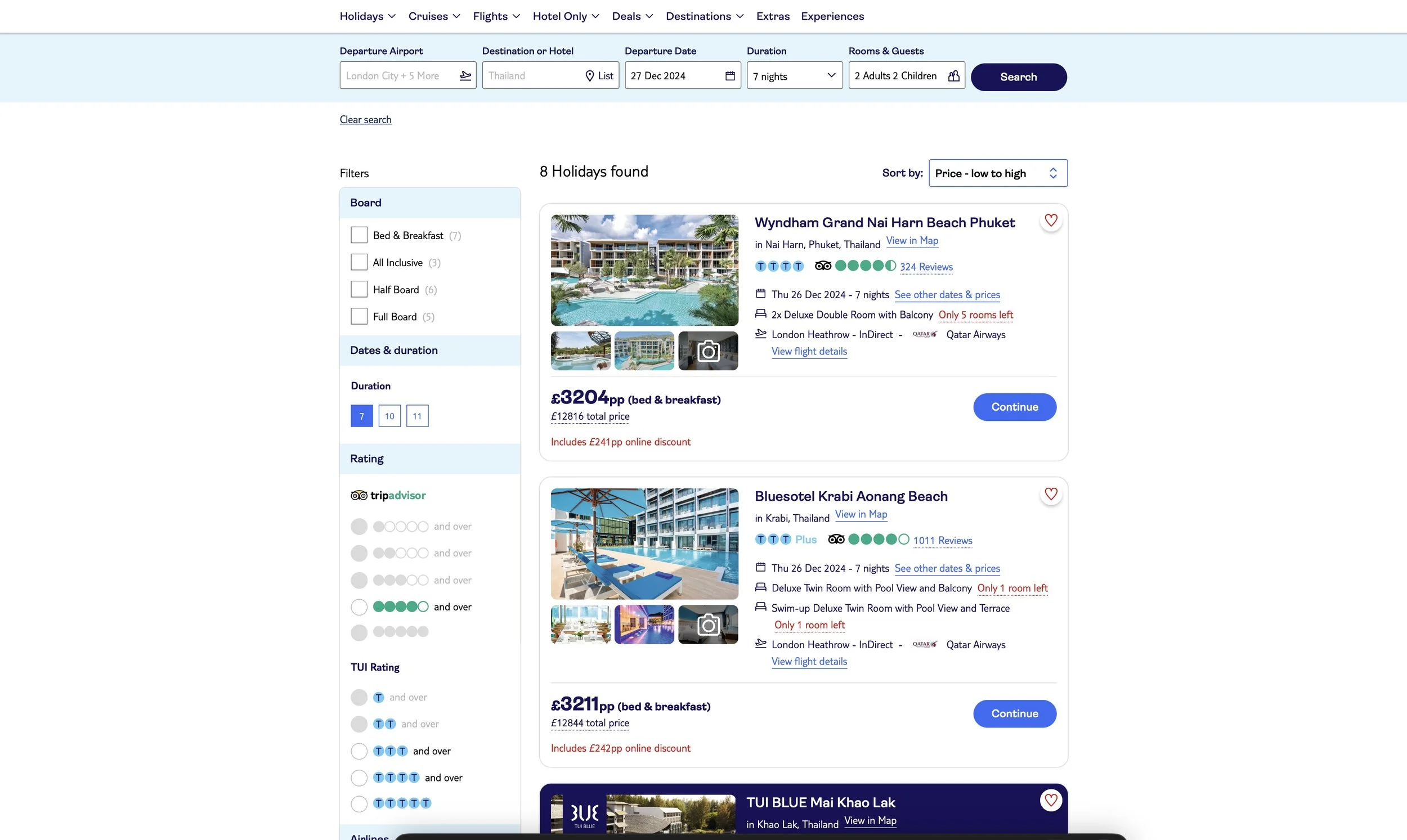This screenshot has height=840, width=1407.
Task: Open the Wyndham photo gallery camera thumbnail
Action: pyautogui.click(x=708, y=351)
